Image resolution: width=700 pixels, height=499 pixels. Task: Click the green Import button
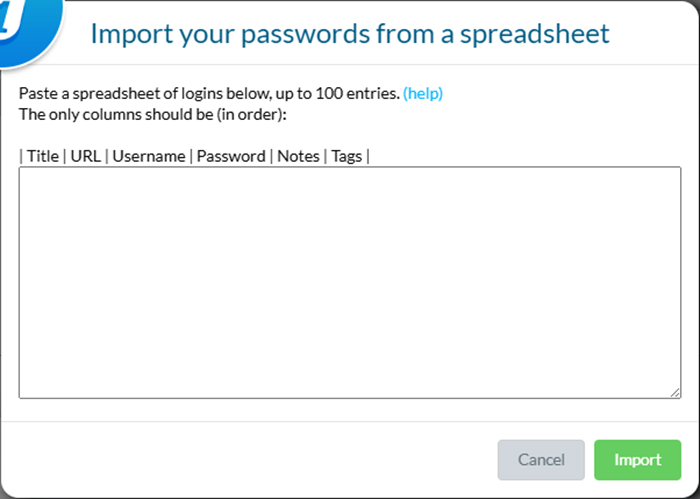[x=638, y=460]
